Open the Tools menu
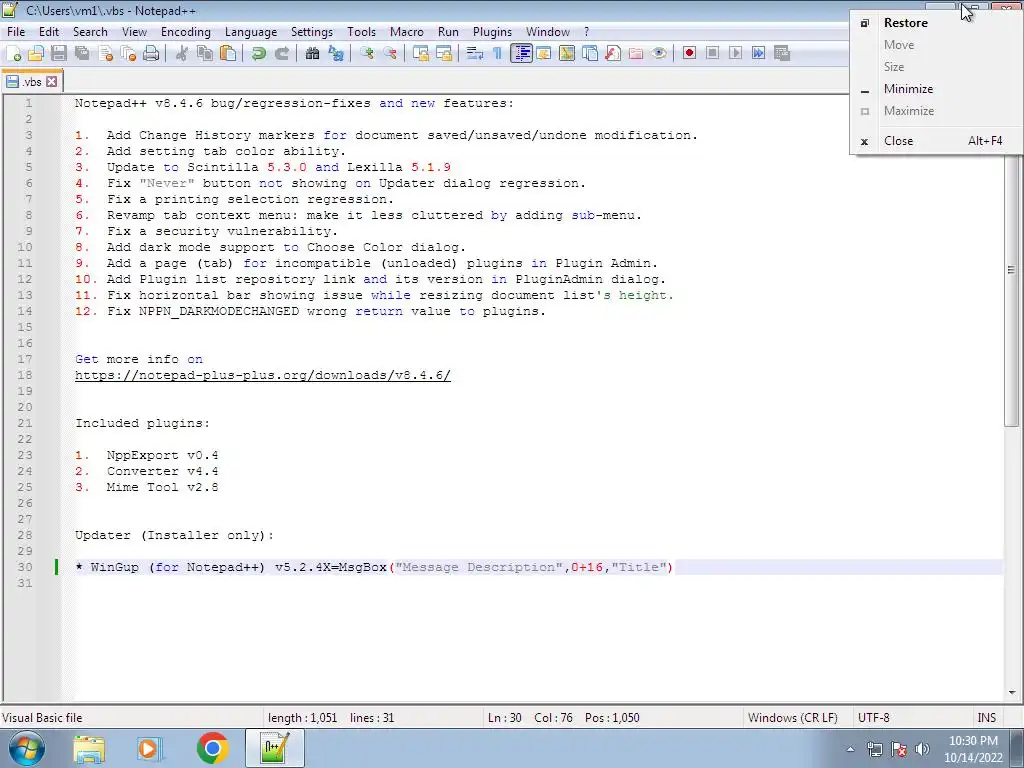1024x768 pixels. click(361, 32)
